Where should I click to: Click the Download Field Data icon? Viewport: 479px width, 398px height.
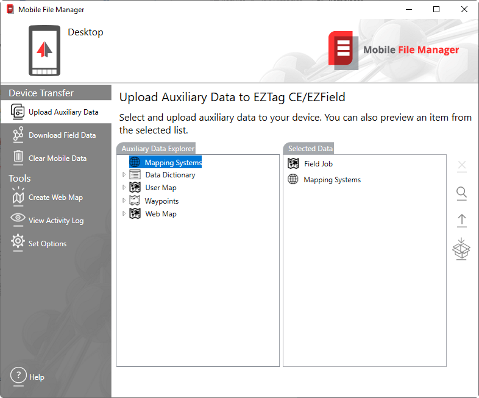coord(18,135)
